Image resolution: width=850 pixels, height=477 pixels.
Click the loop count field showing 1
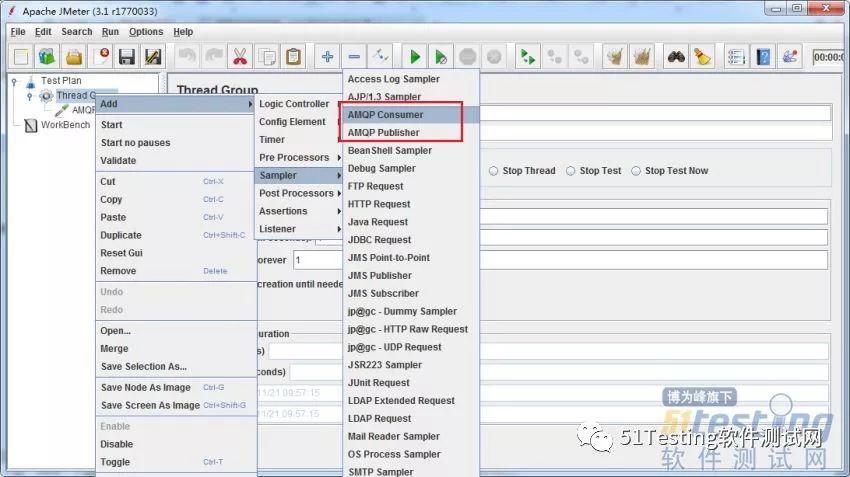[318, 260]
